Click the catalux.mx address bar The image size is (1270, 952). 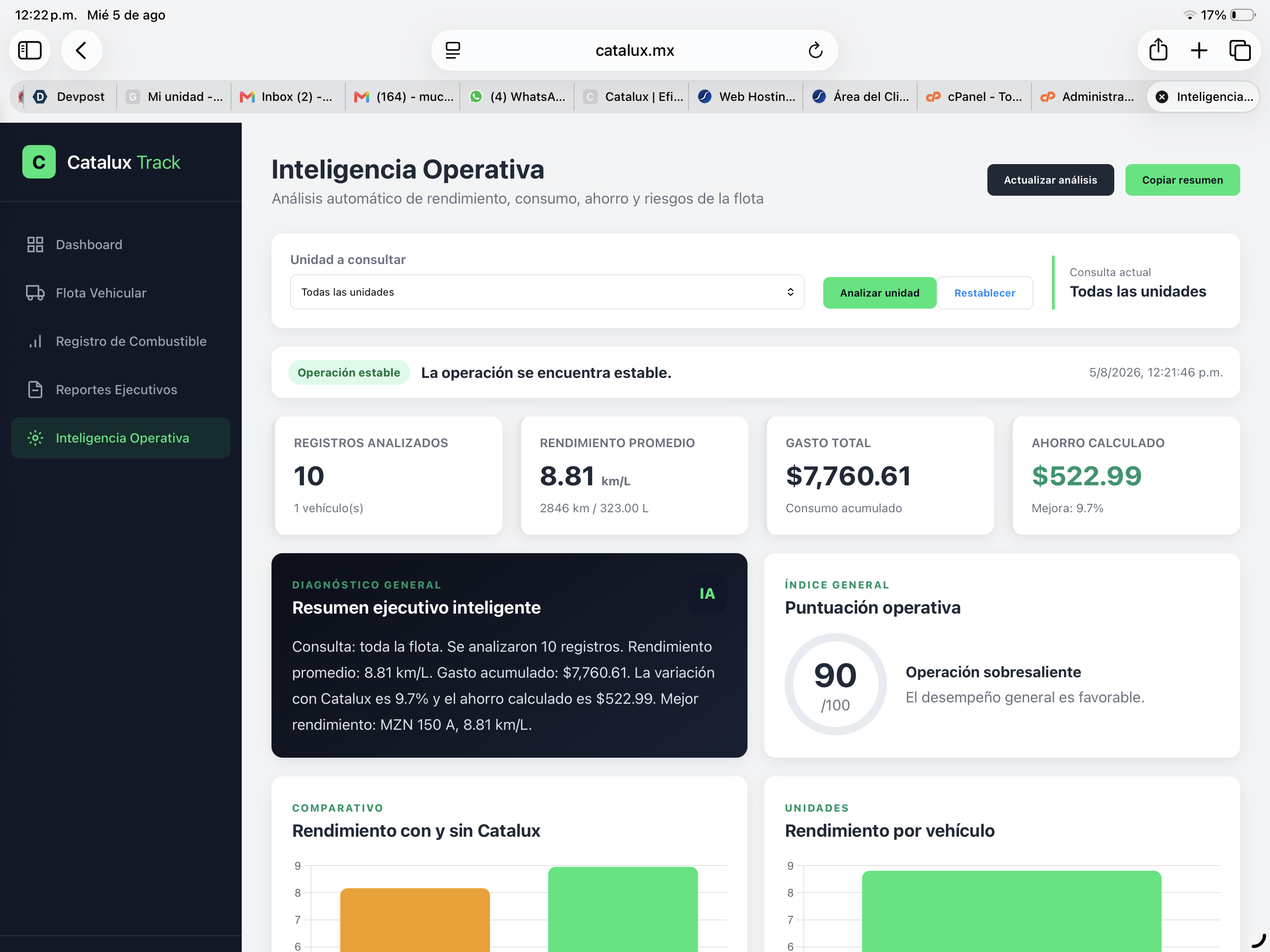click(635, 51)
